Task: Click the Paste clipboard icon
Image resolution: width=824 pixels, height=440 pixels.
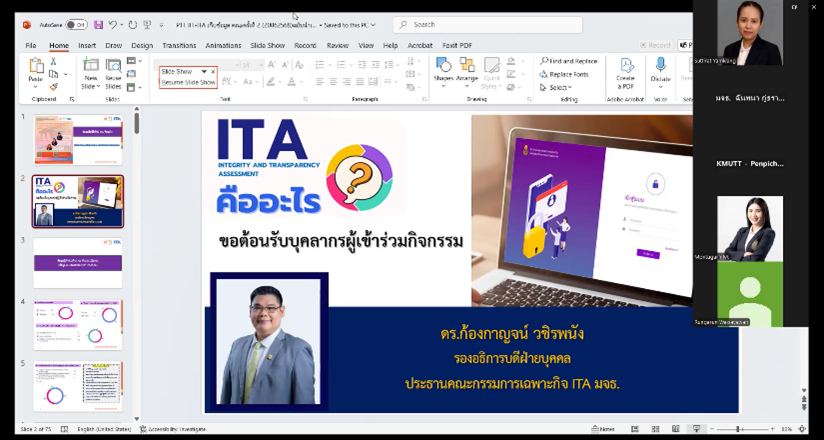Action: point(36,66)
